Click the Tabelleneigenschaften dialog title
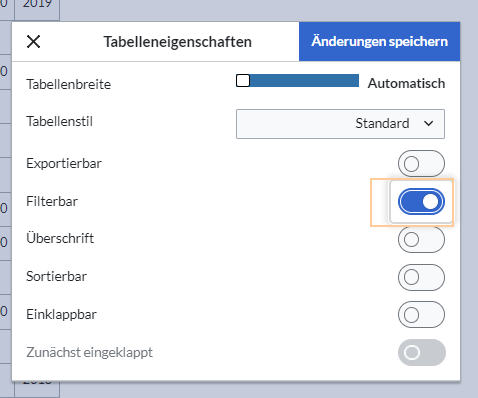 click(x=178, y=42)
